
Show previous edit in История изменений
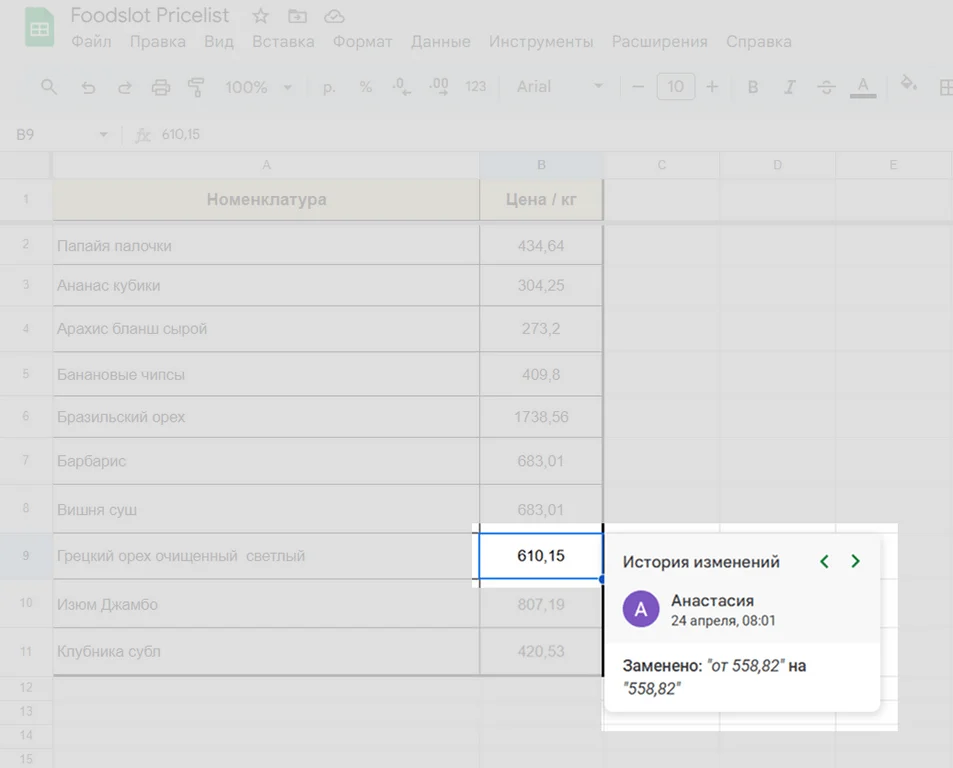(x=824, y=562)
